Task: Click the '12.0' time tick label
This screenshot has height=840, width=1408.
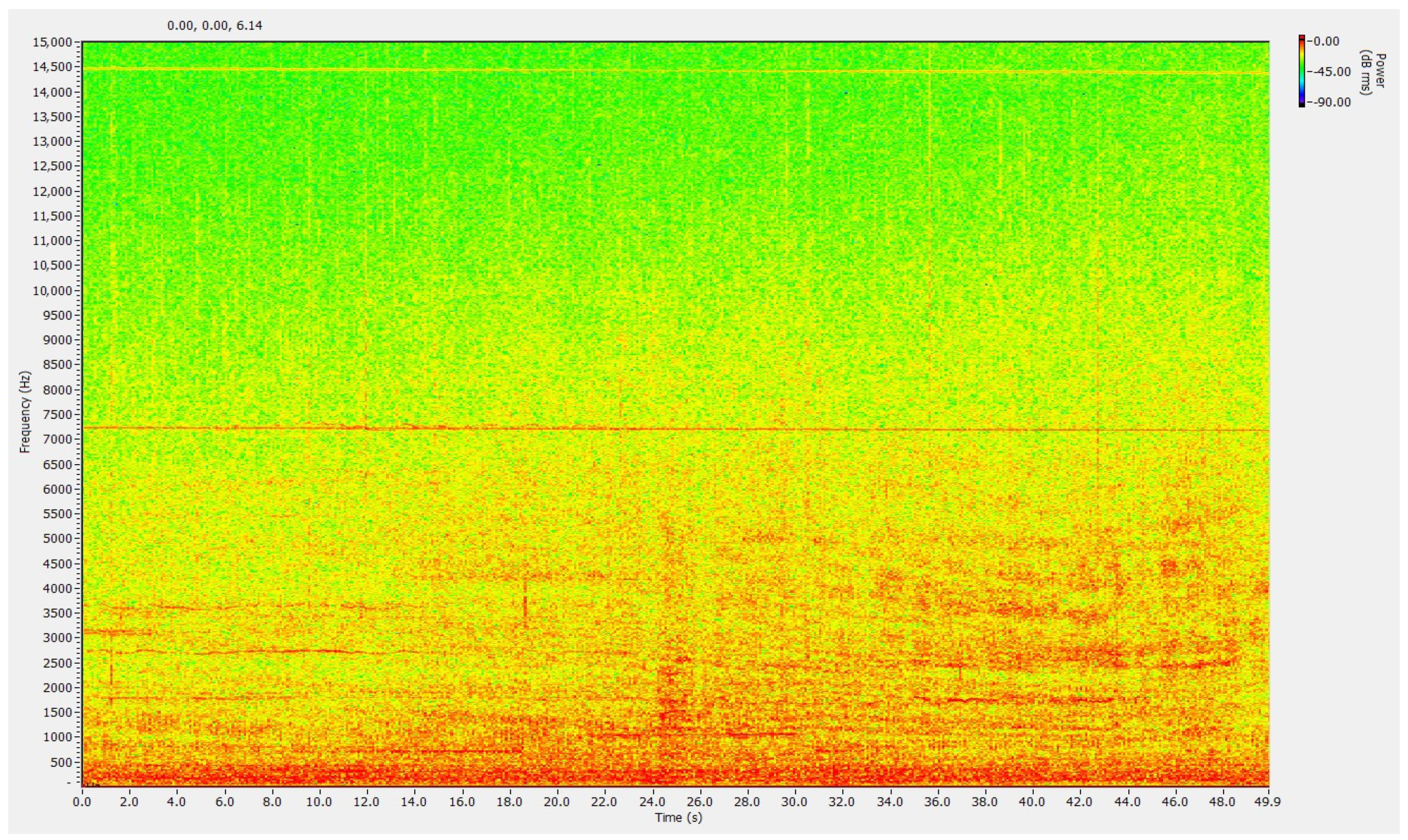Action: click(x=367, y=802)
